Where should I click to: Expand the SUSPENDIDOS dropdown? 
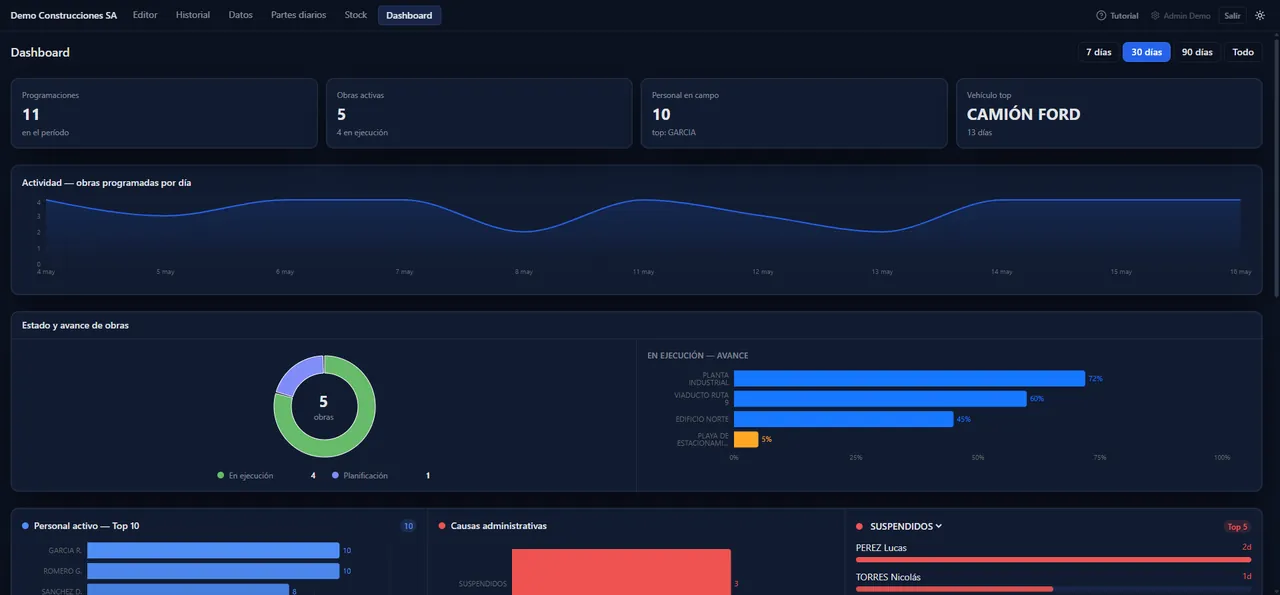tap(906, 526)
